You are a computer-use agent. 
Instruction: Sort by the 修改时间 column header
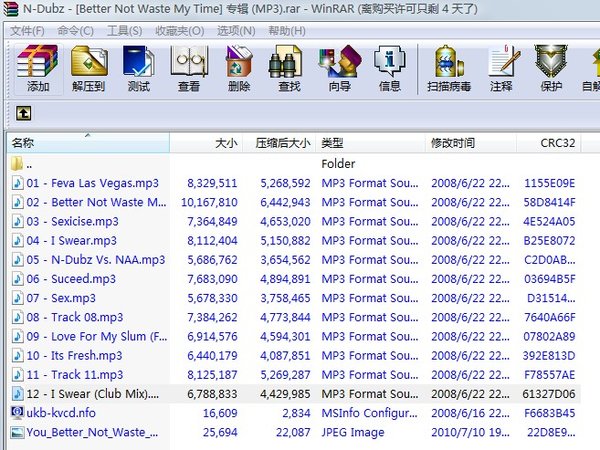pyautogui.click(x=471, y=143)
